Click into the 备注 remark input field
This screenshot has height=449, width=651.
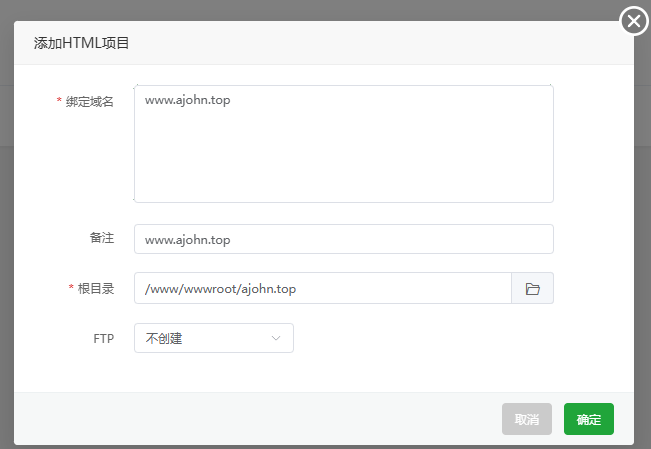click(344, 239)
